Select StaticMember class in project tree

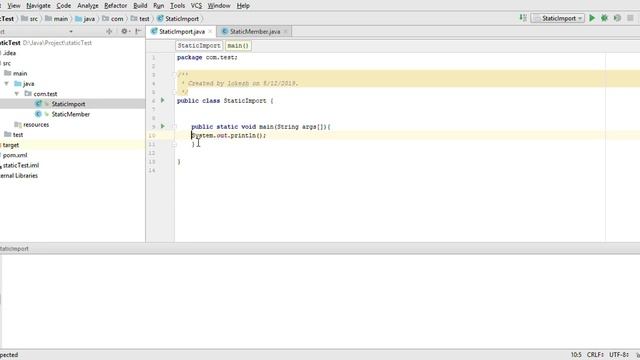[x=70, y=114]
